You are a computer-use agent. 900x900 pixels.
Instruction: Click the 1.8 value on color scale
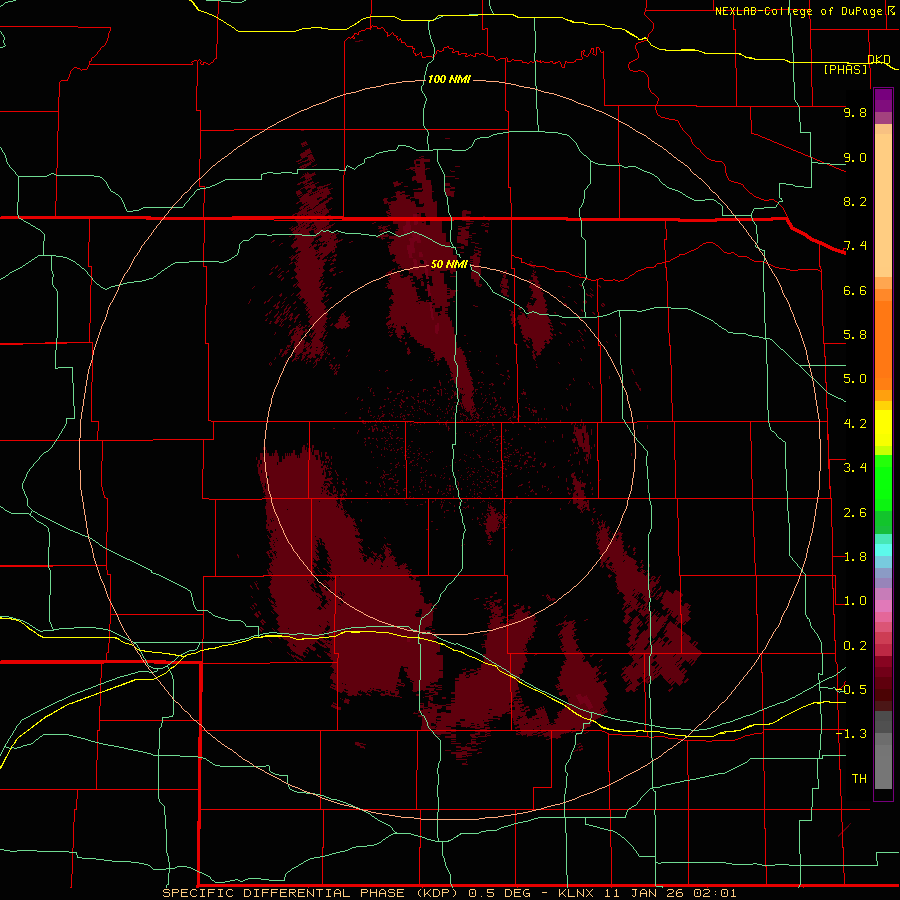(855, 557)
